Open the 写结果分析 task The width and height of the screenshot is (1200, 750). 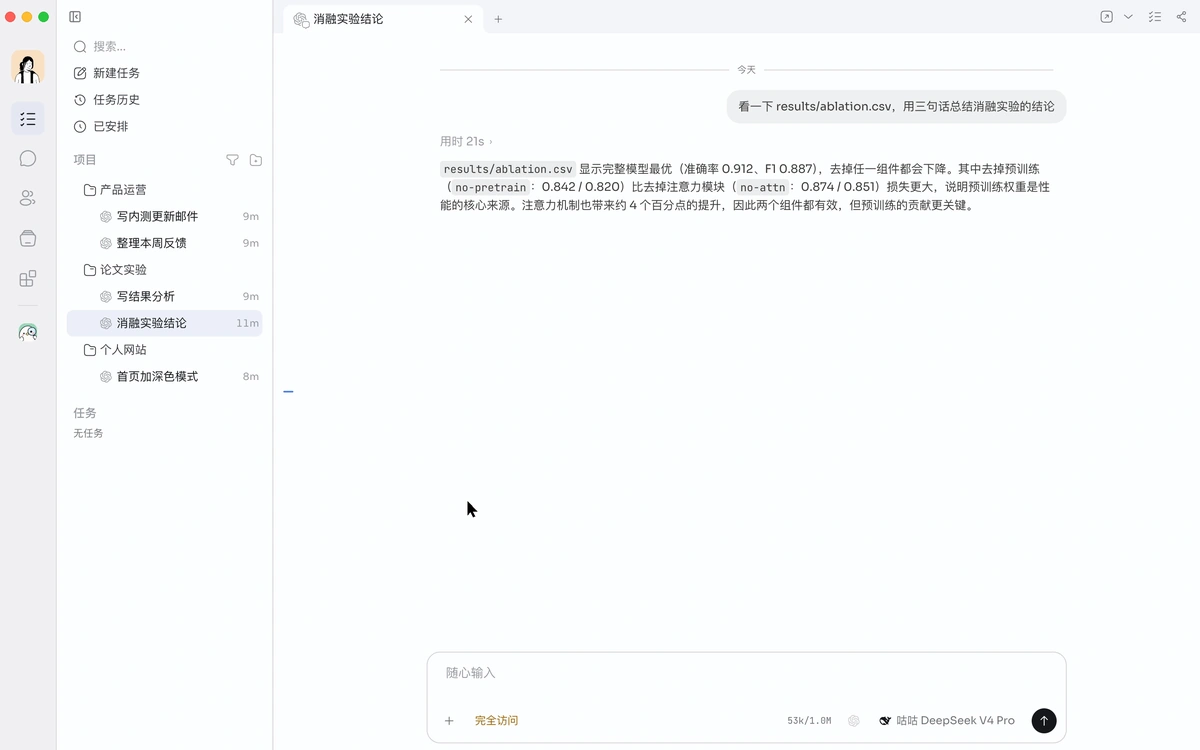[164, 296]
